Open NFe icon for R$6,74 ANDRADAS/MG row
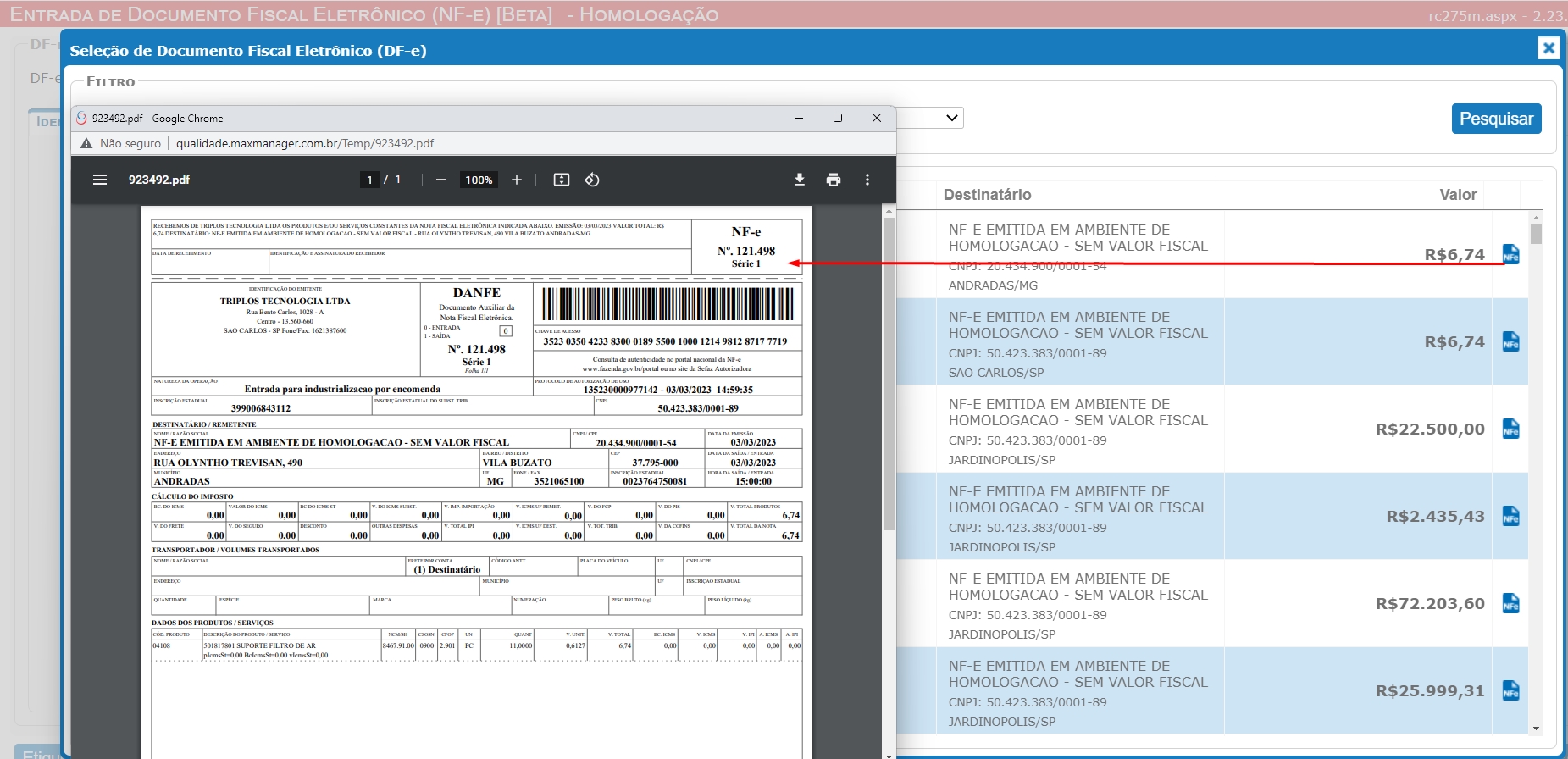Image resolution: width=1568 pixels, height=759 pixels. (1510, 254)
